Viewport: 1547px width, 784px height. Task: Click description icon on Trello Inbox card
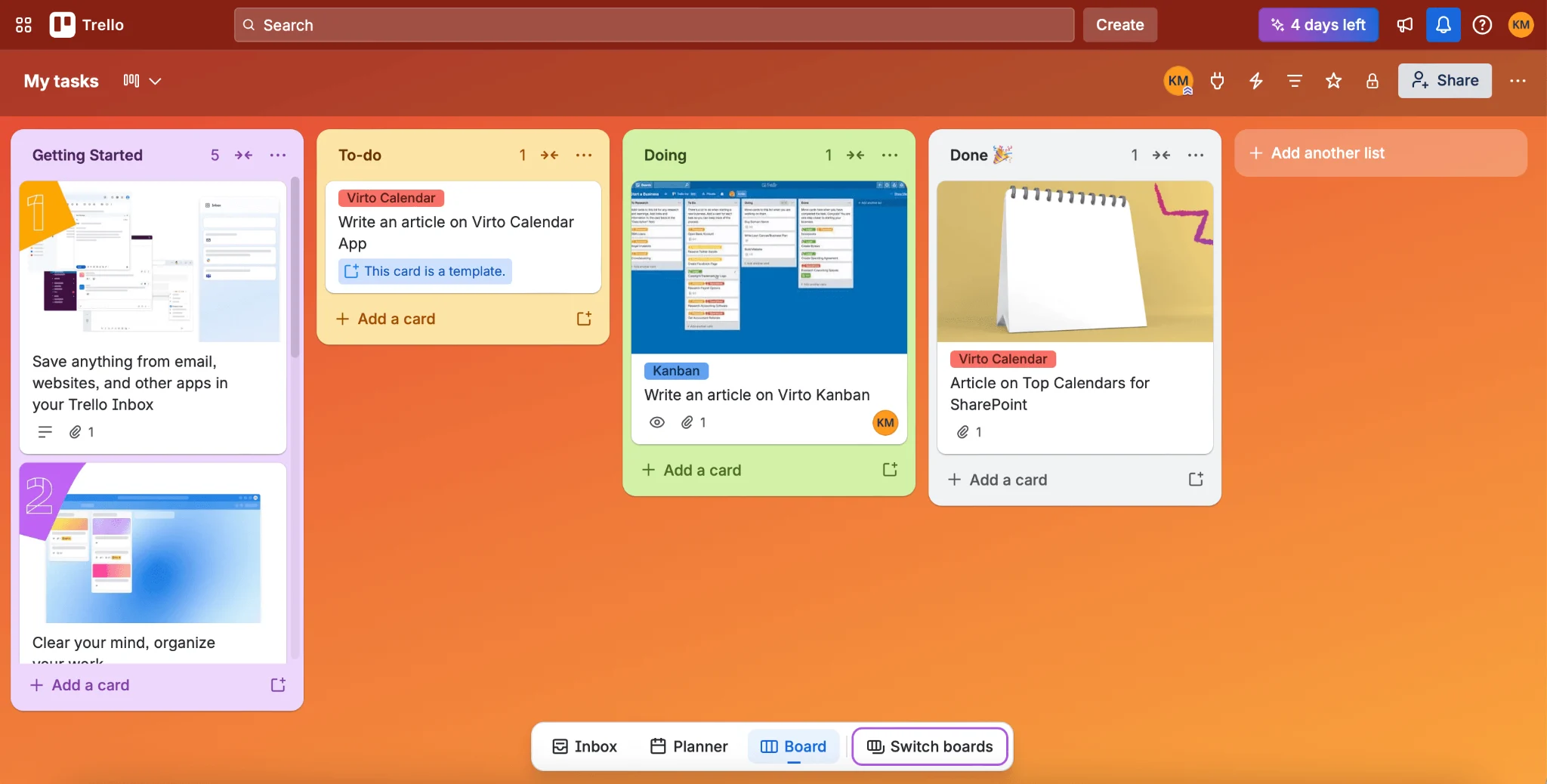tap(45, 432)
